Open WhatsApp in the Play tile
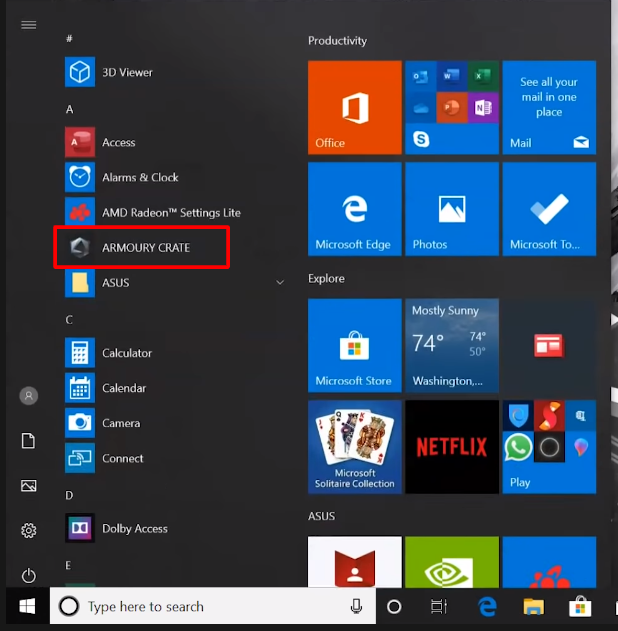The height and width of the screenshot is (631, 618). click(518, 447)
